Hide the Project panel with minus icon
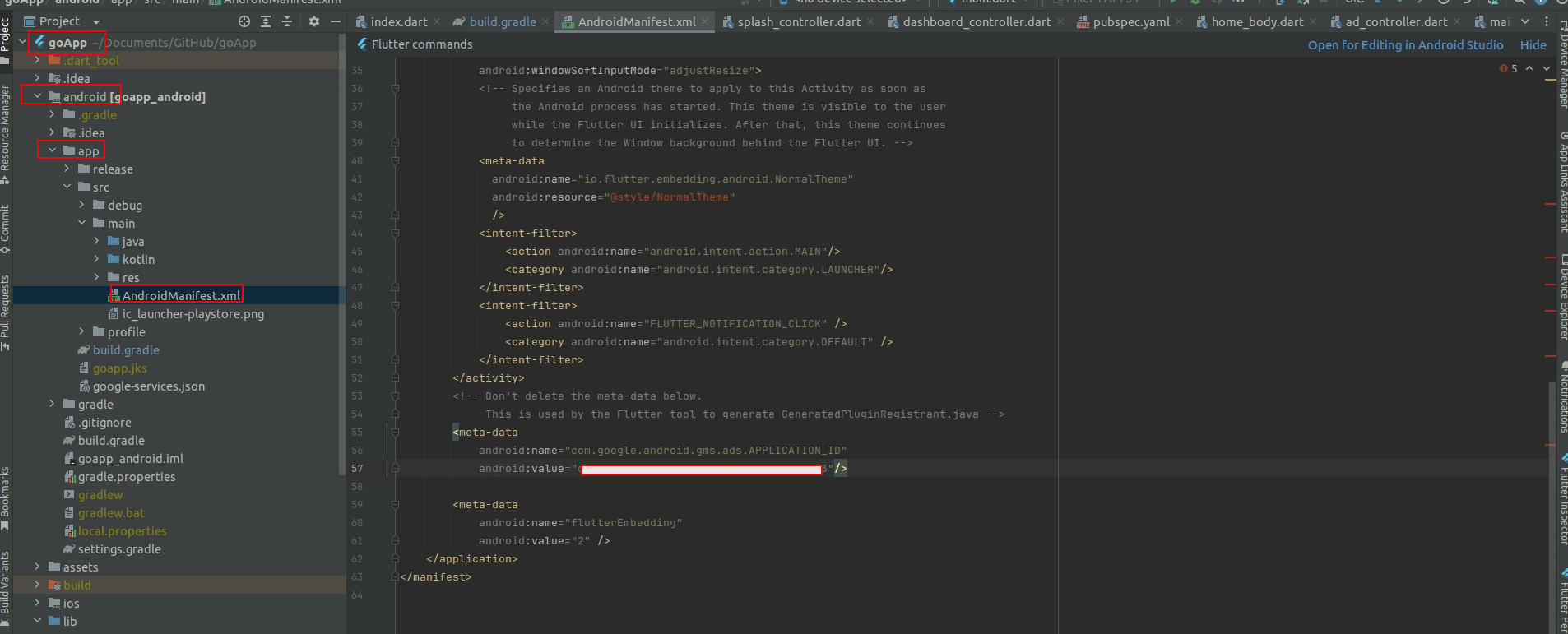 click(335, 21)
